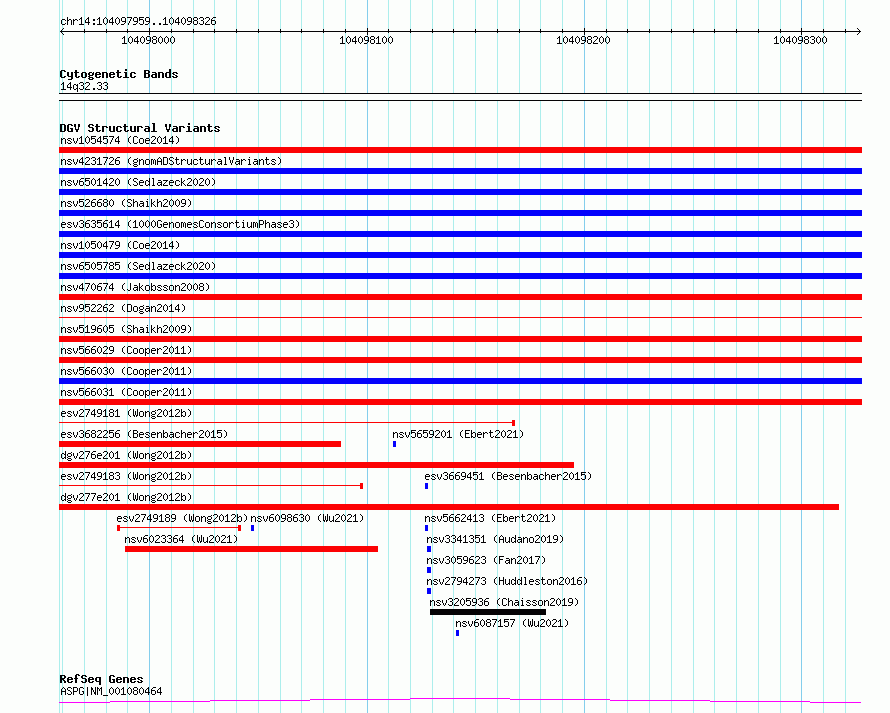Click the ASPG|NM_001080464 gene label
Image resolution: width=890 pixels, height=713 pixels.
point(111,691)
